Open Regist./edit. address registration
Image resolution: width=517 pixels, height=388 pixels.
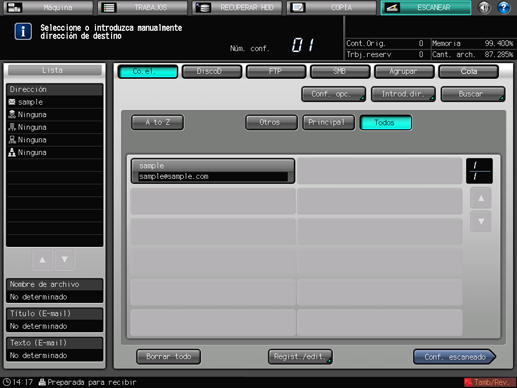pyautogui.click(x=300, y=356)
